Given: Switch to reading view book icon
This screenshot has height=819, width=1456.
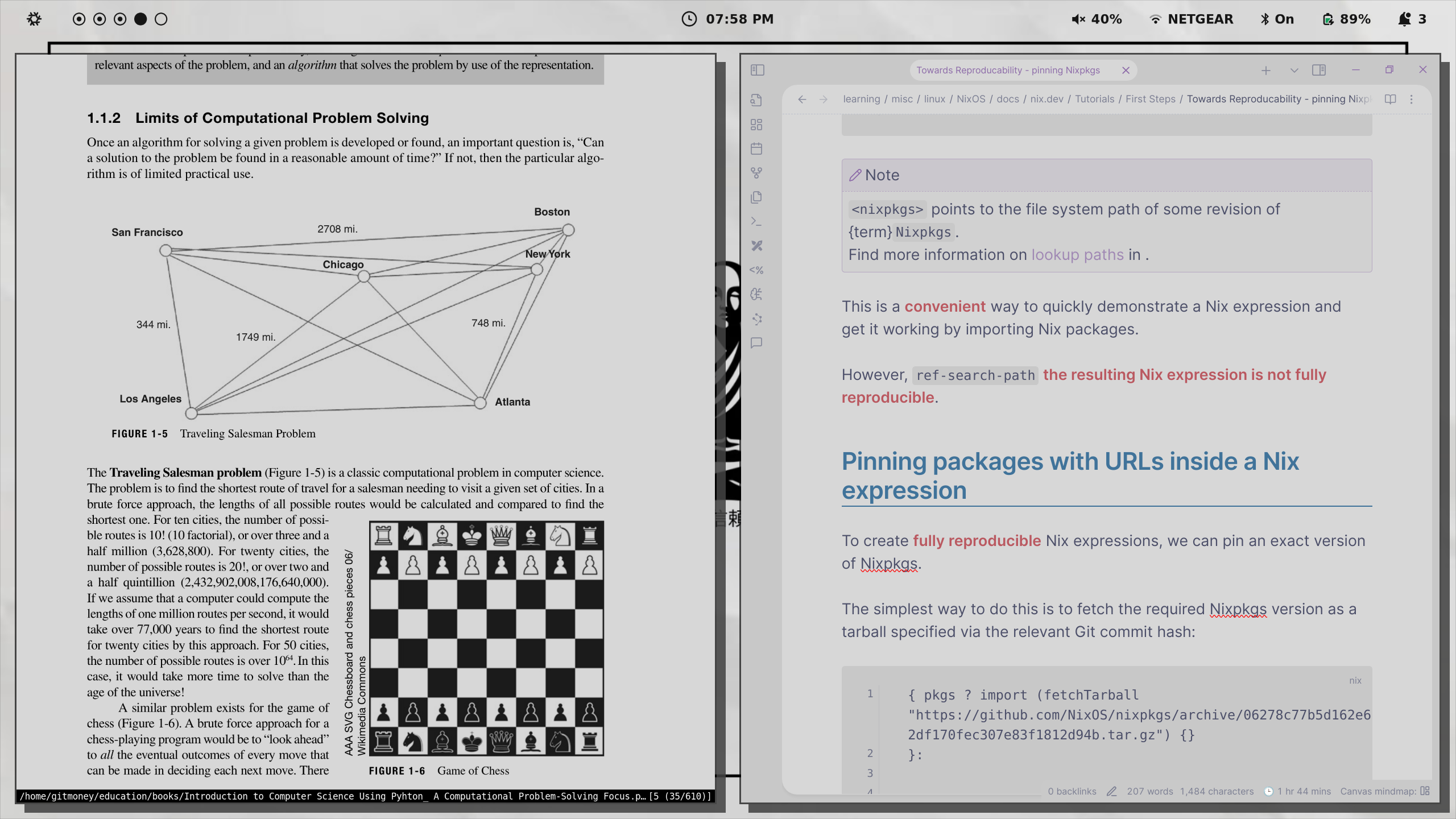Looking at the screenshot, I should pyautogui.click(x=1390, y=99).
